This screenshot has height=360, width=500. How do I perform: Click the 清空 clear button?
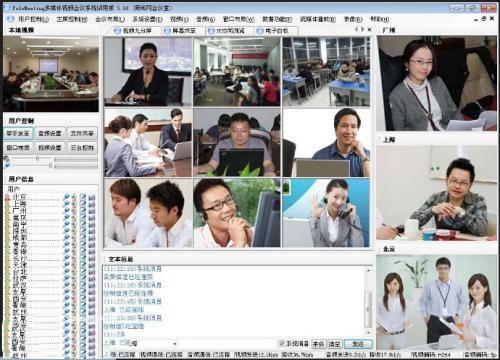[334, 344]
